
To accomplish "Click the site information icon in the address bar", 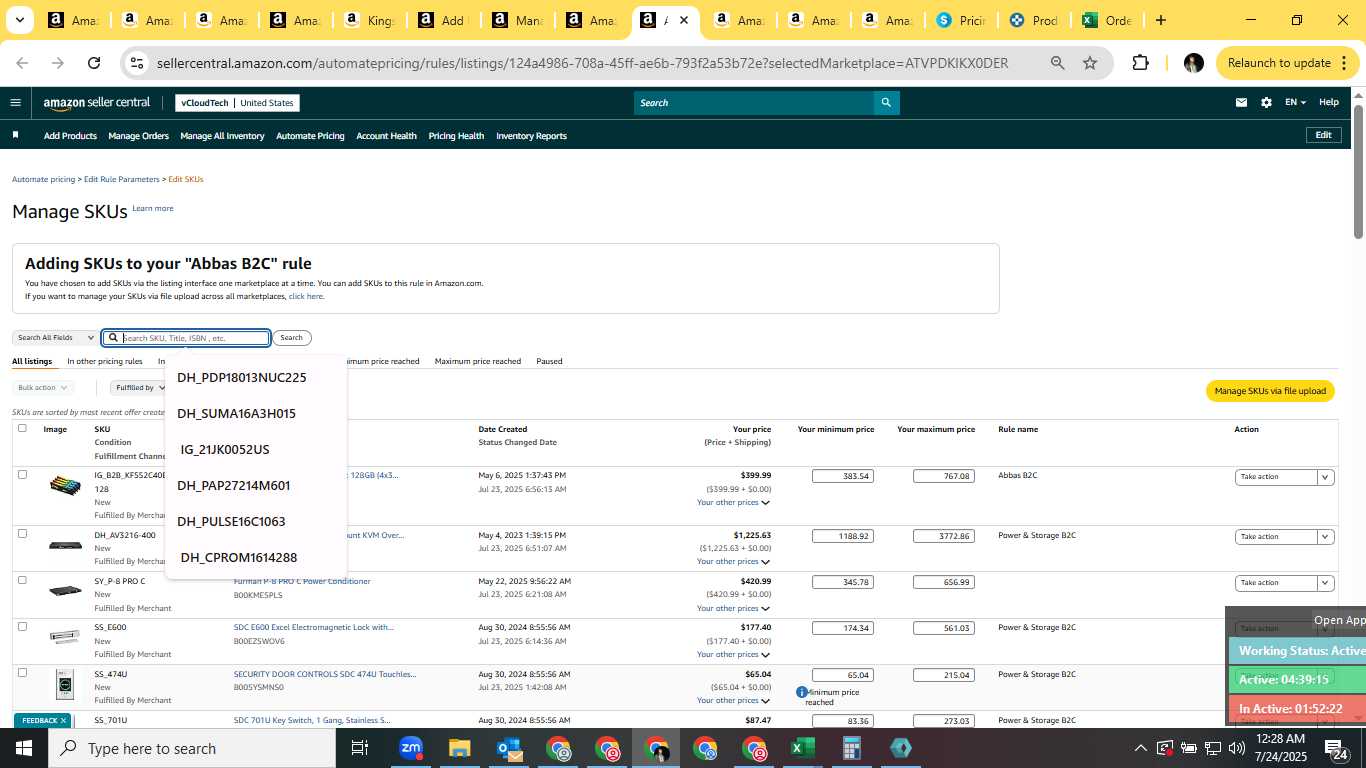I will (137, 63).
